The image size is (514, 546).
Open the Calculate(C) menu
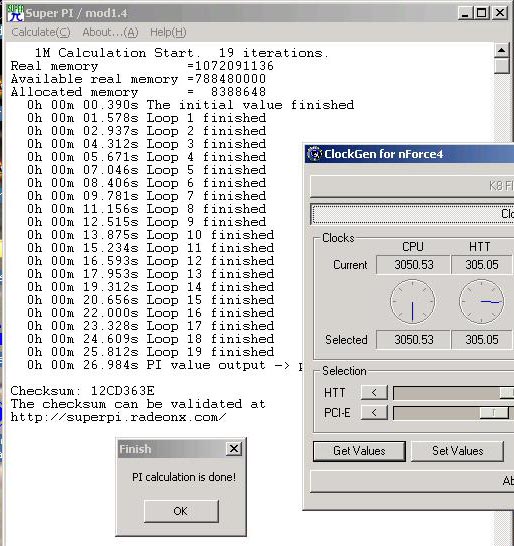pyautogui.click(x=41, y=32)
